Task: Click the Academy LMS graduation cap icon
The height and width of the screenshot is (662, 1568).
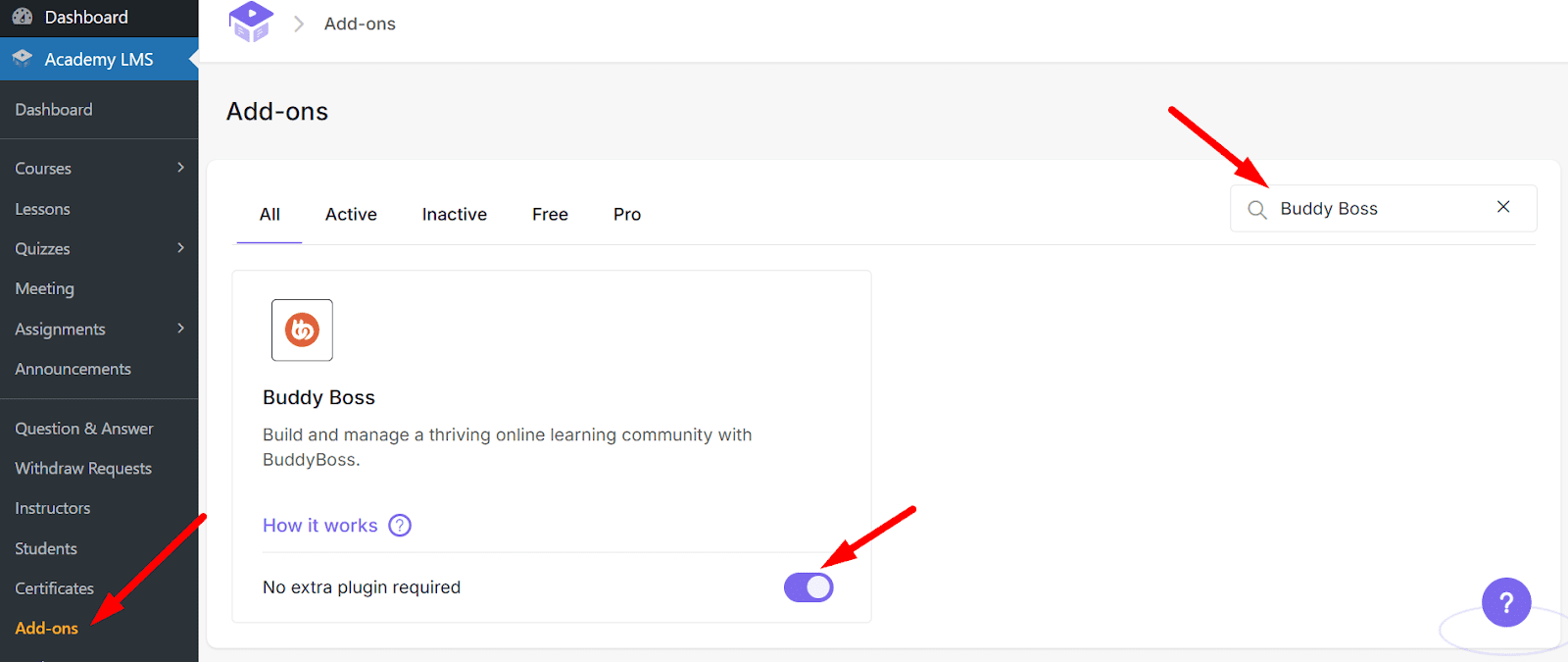Action: 22,59
